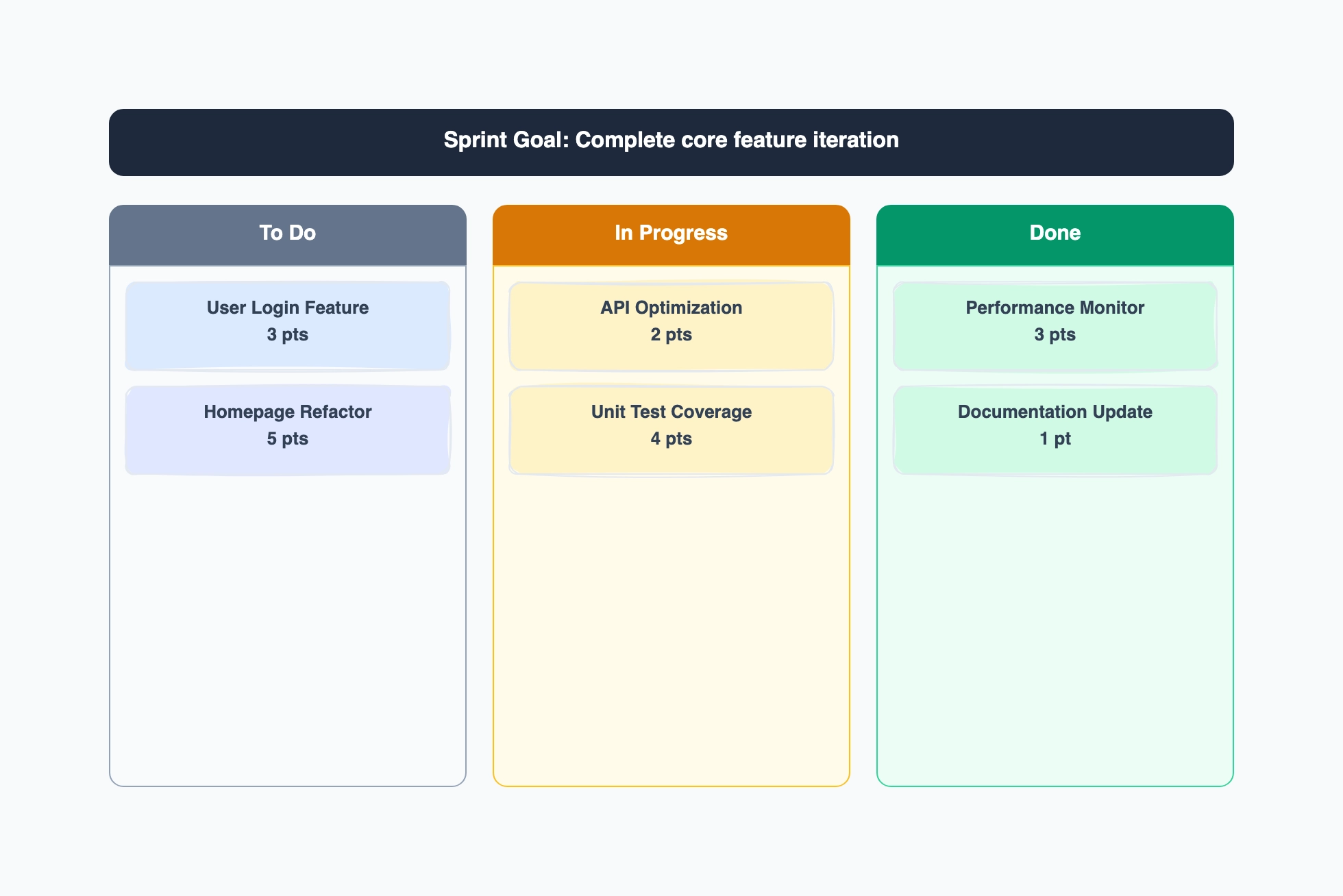
Task: Select the In Progress column header
Action: tap(671, 235)
